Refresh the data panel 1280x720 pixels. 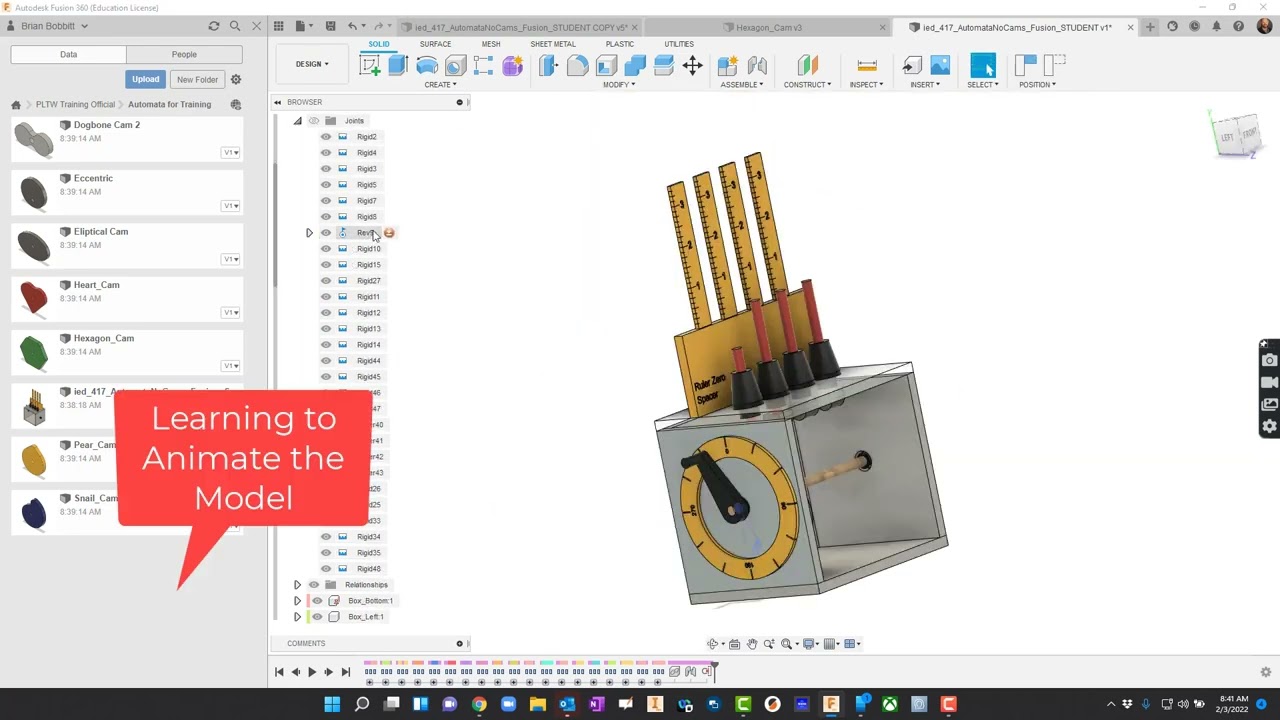pyautogui.click(x=214, y=26)
